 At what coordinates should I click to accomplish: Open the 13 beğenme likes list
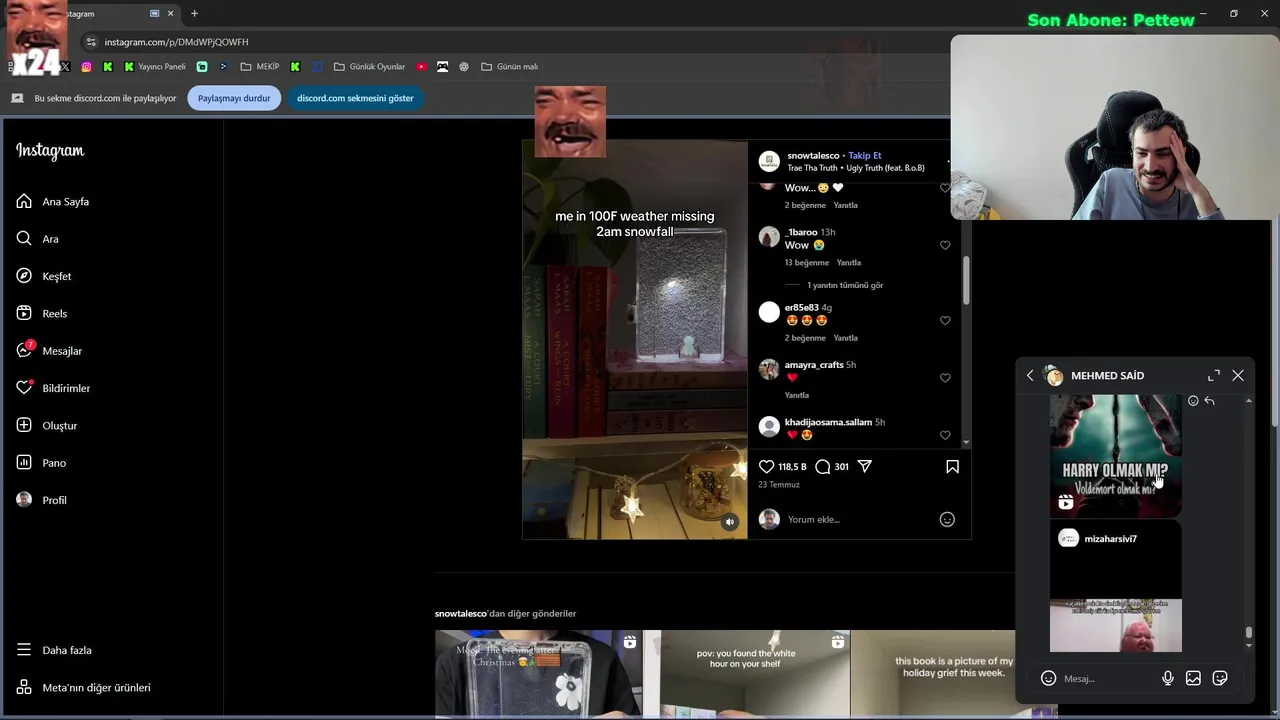click(x=807, y=263)
